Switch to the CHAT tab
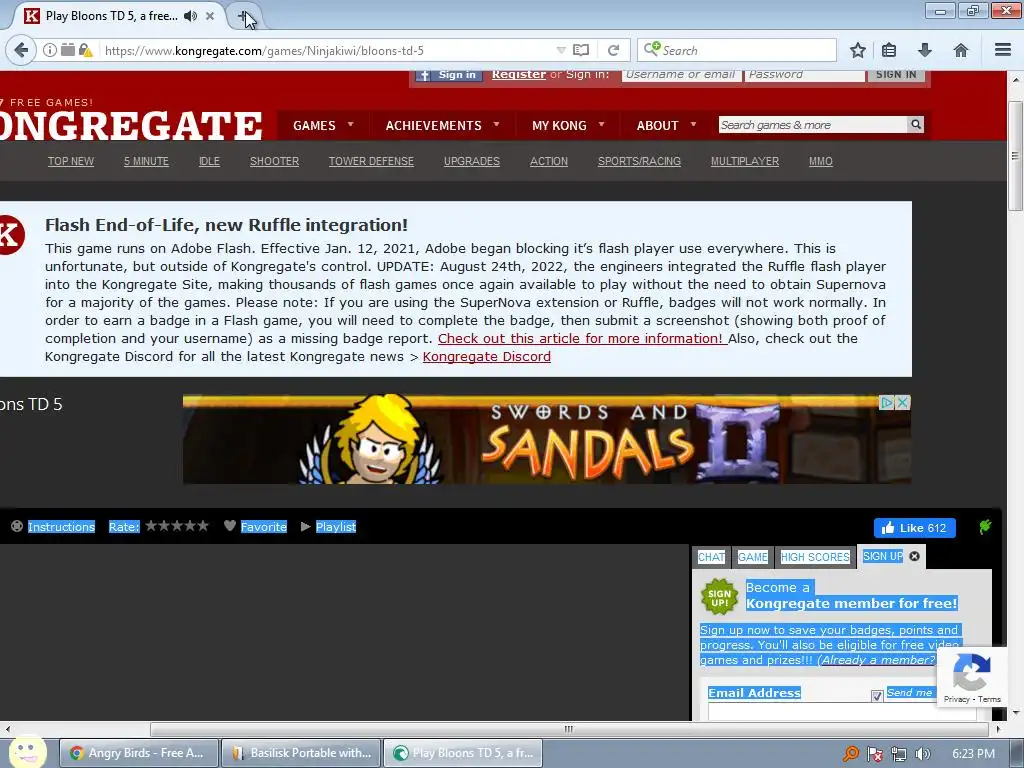Viewport: 1024px width, 768px height. 711,557
